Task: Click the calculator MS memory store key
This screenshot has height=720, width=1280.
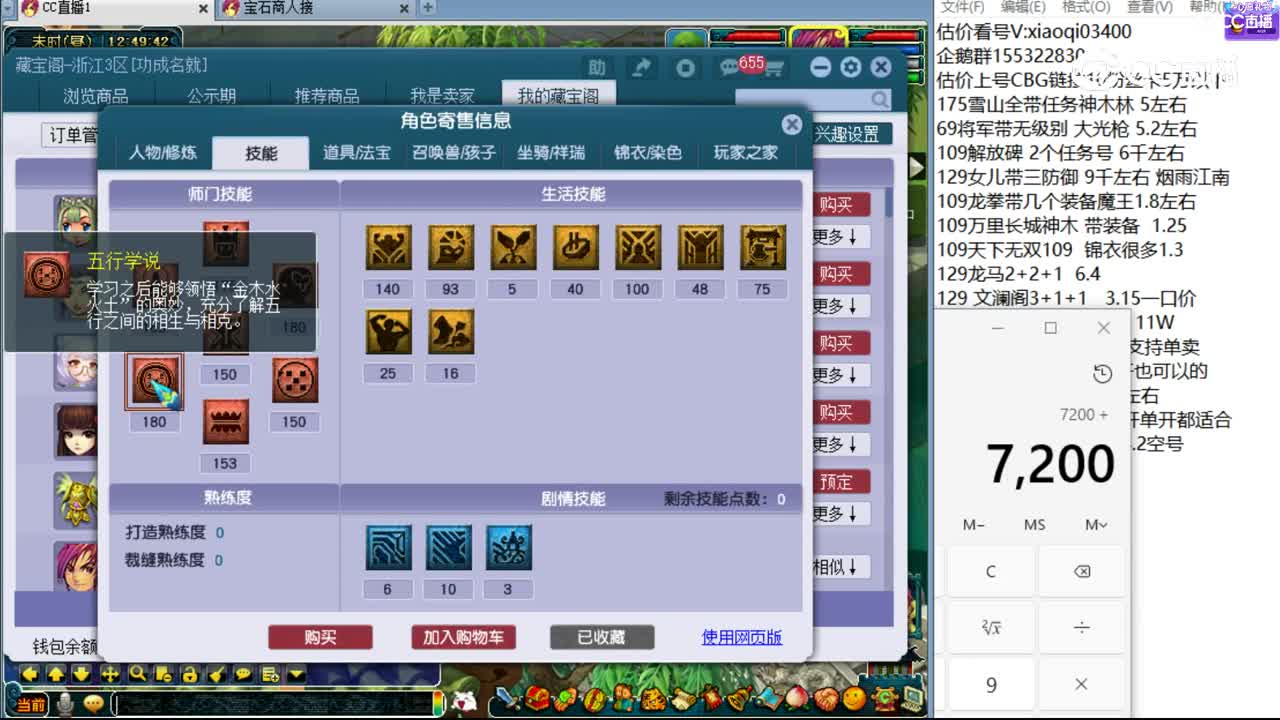Action: 1035,524
